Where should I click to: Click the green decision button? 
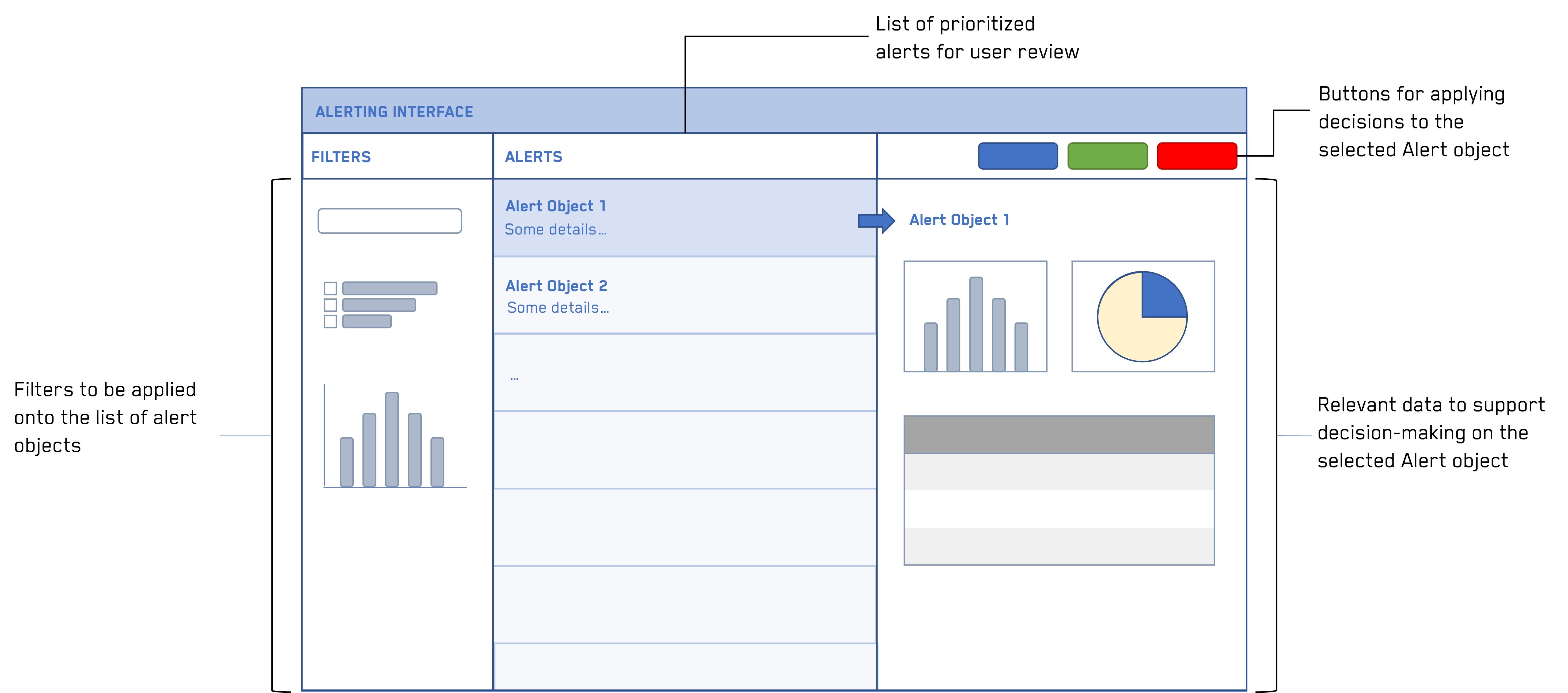(x=1107, y=156)
